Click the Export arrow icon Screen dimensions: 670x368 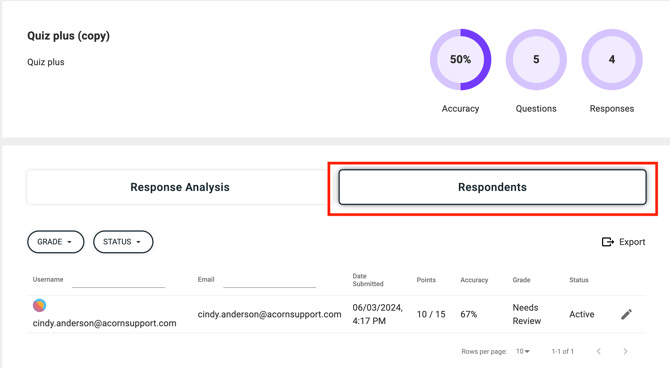608,242
